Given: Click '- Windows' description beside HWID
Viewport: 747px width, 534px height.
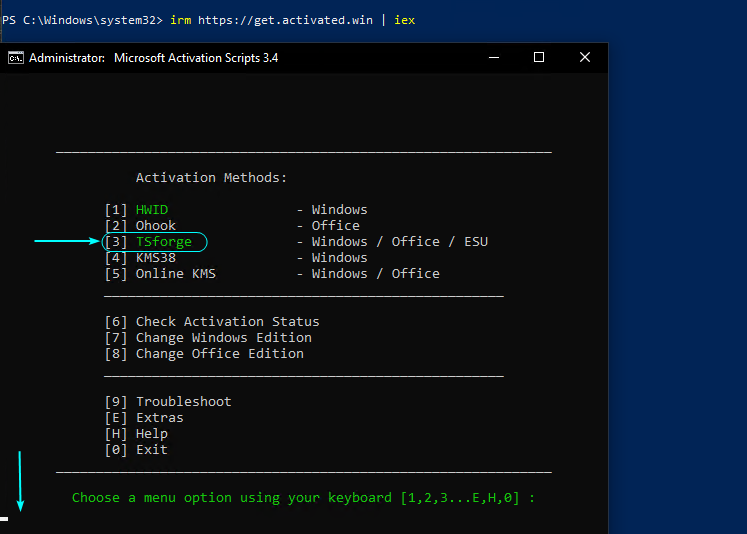Looking at the screenshot, I should click(x=332, y=210).
